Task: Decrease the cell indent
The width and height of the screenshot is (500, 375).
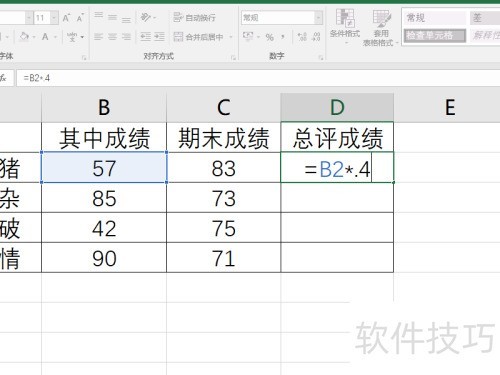Action: [x=146, y=37]
